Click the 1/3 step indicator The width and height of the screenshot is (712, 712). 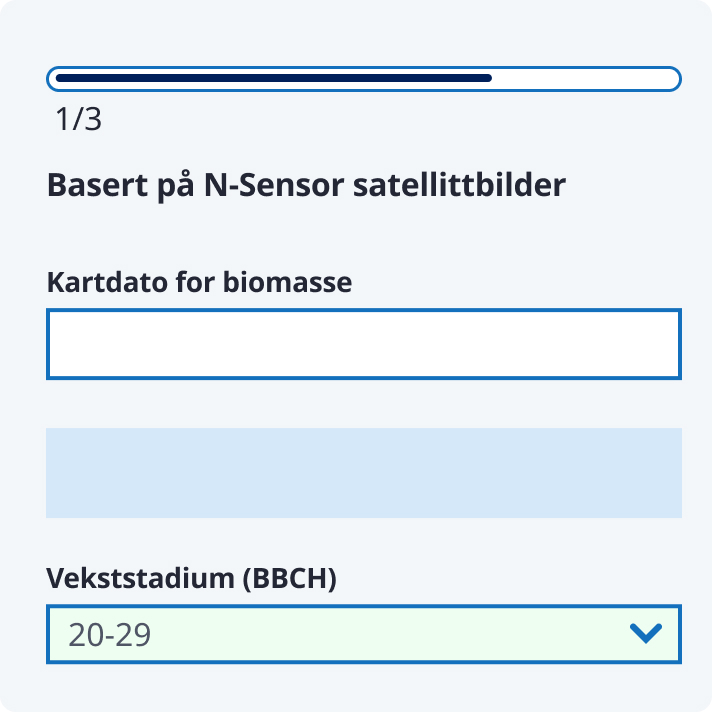click(79, 121)
